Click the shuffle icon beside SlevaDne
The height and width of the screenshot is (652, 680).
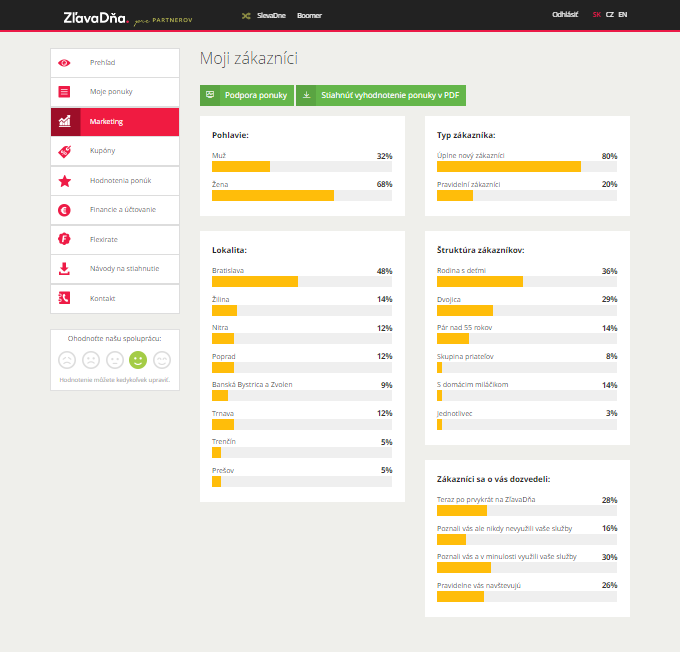click(246, 15)
